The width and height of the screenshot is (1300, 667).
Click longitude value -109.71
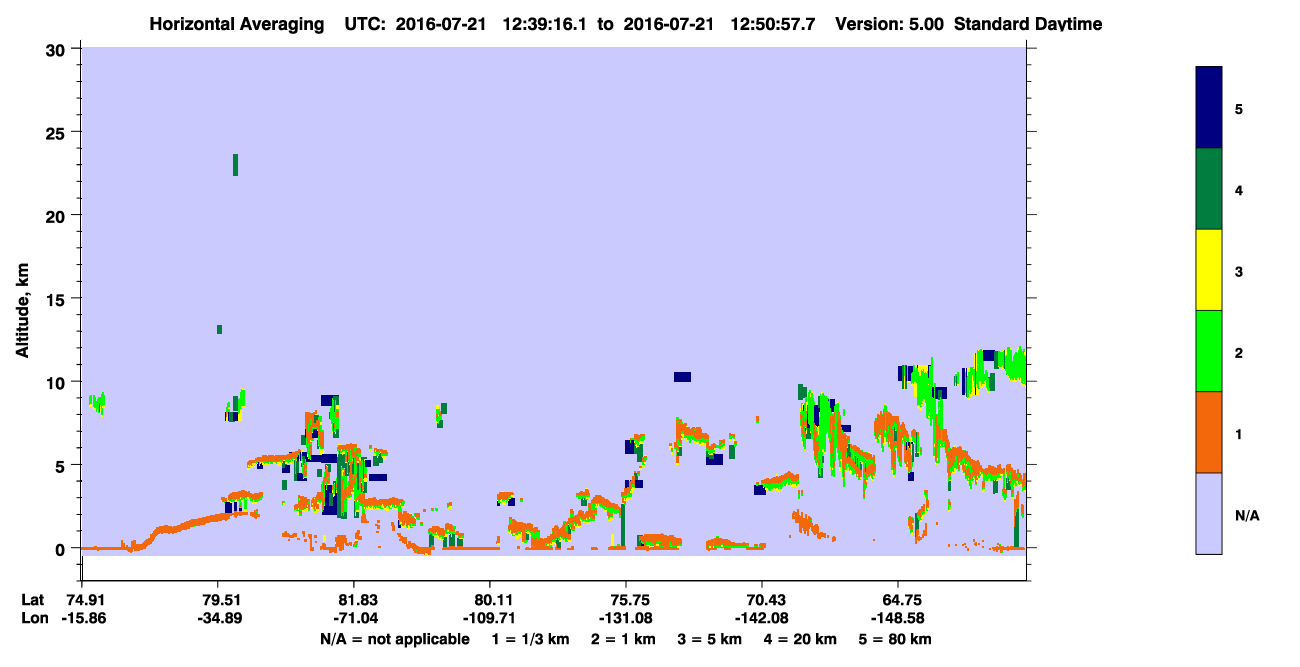point(490,619)
